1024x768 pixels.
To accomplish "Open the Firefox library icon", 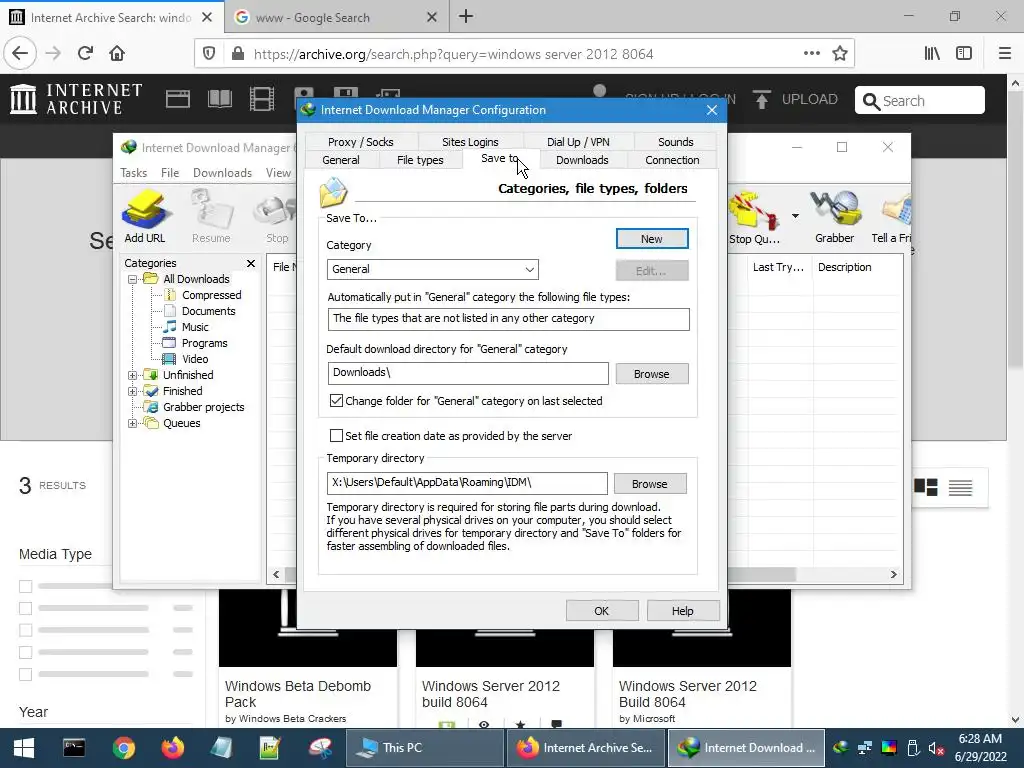I will click(932, 54).
